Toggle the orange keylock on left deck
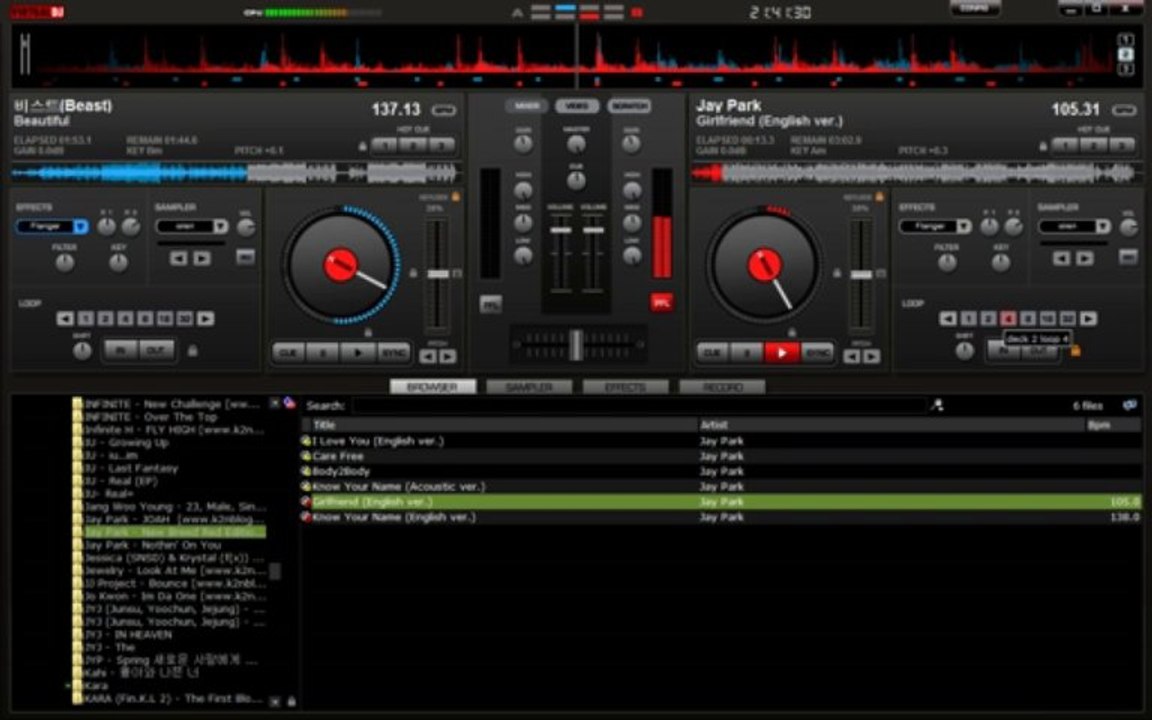 [456, 196]
